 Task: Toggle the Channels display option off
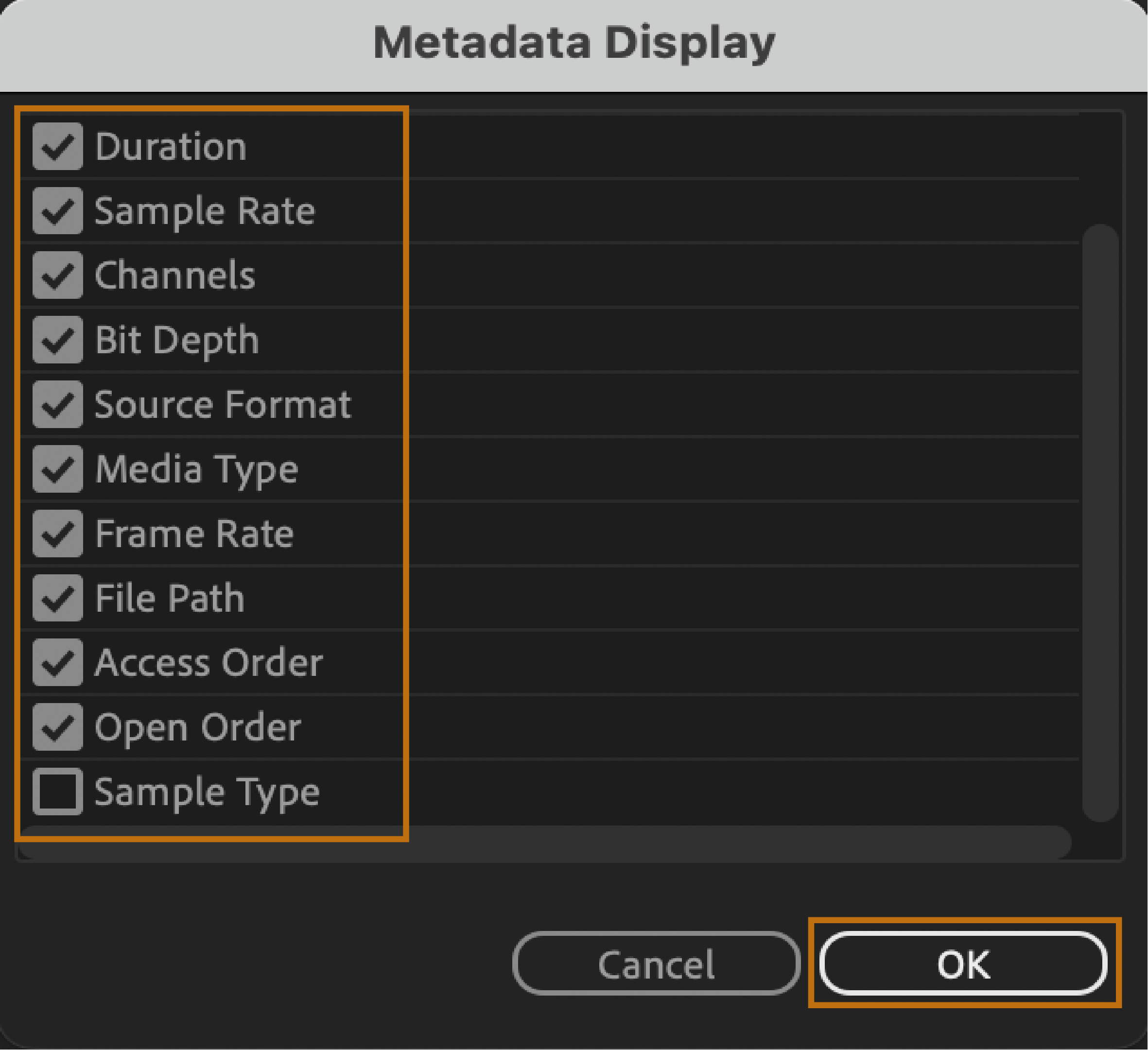coord(57,275)
